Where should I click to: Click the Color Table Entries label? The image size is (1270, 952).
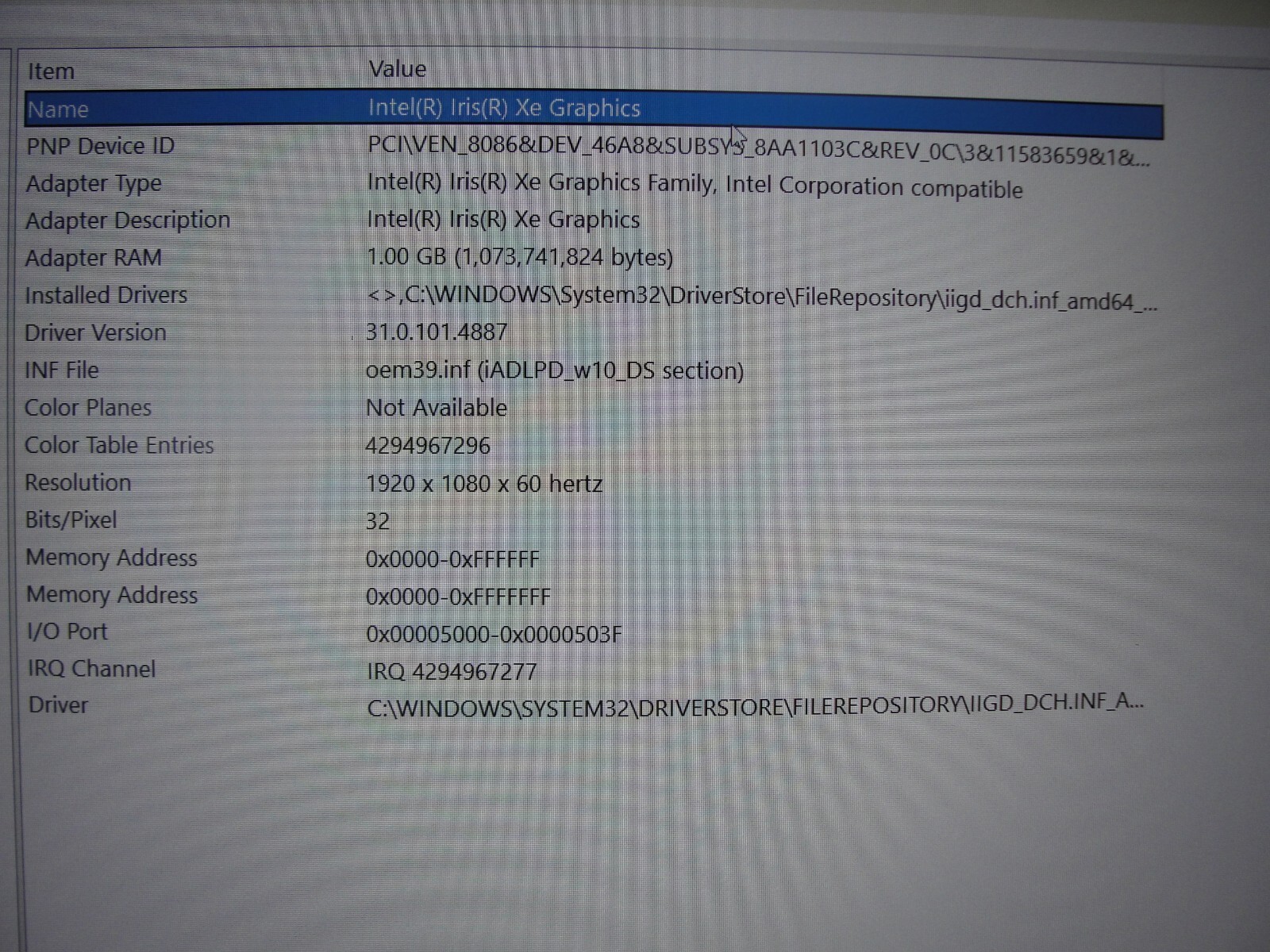coord(119,445)
